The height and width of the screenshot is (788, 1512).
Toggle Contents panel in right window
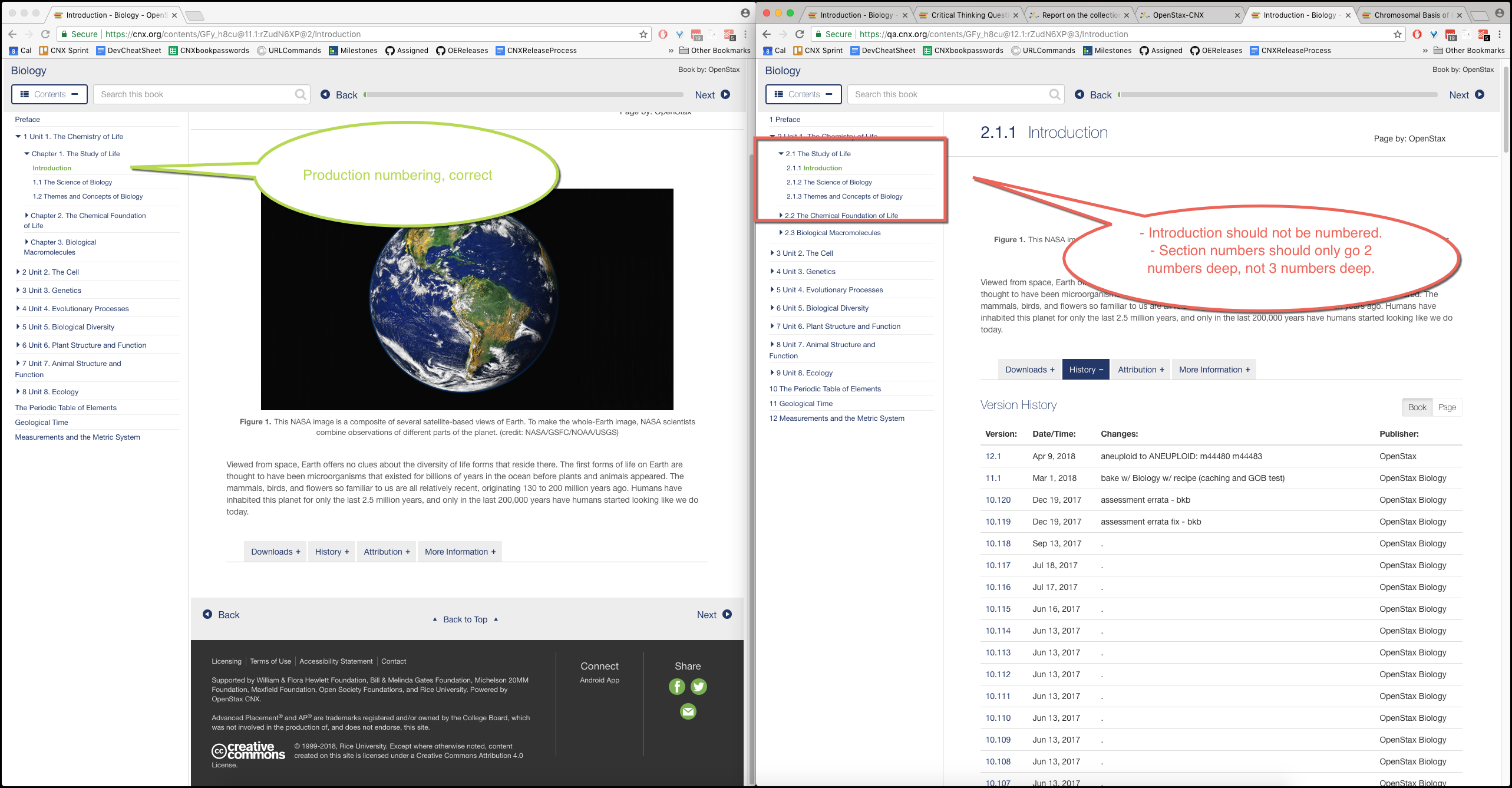[x=803, y=94]
